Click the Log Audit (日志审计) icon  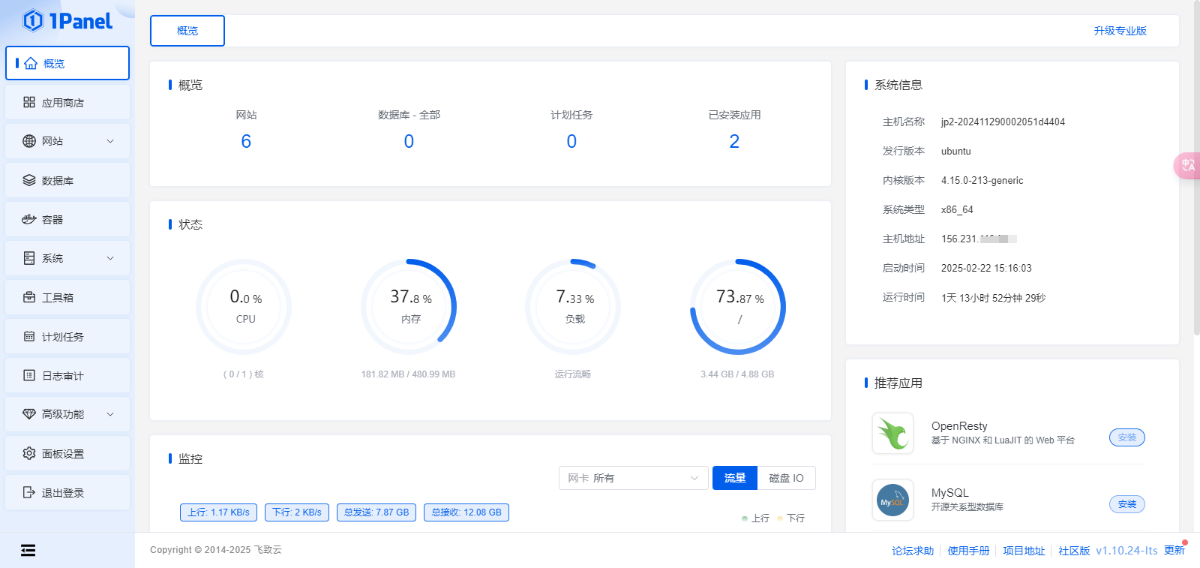pos(29,375)
